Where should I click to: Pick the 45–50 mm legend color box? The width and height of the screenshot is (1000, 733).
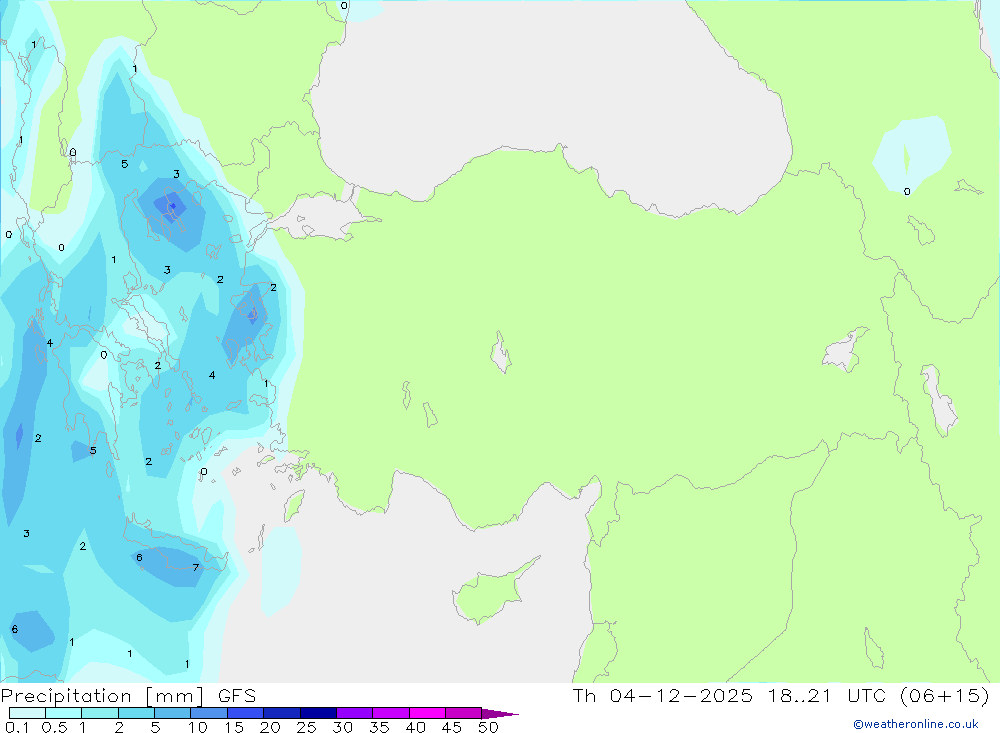pyautogui.click(x=463, y=713)
